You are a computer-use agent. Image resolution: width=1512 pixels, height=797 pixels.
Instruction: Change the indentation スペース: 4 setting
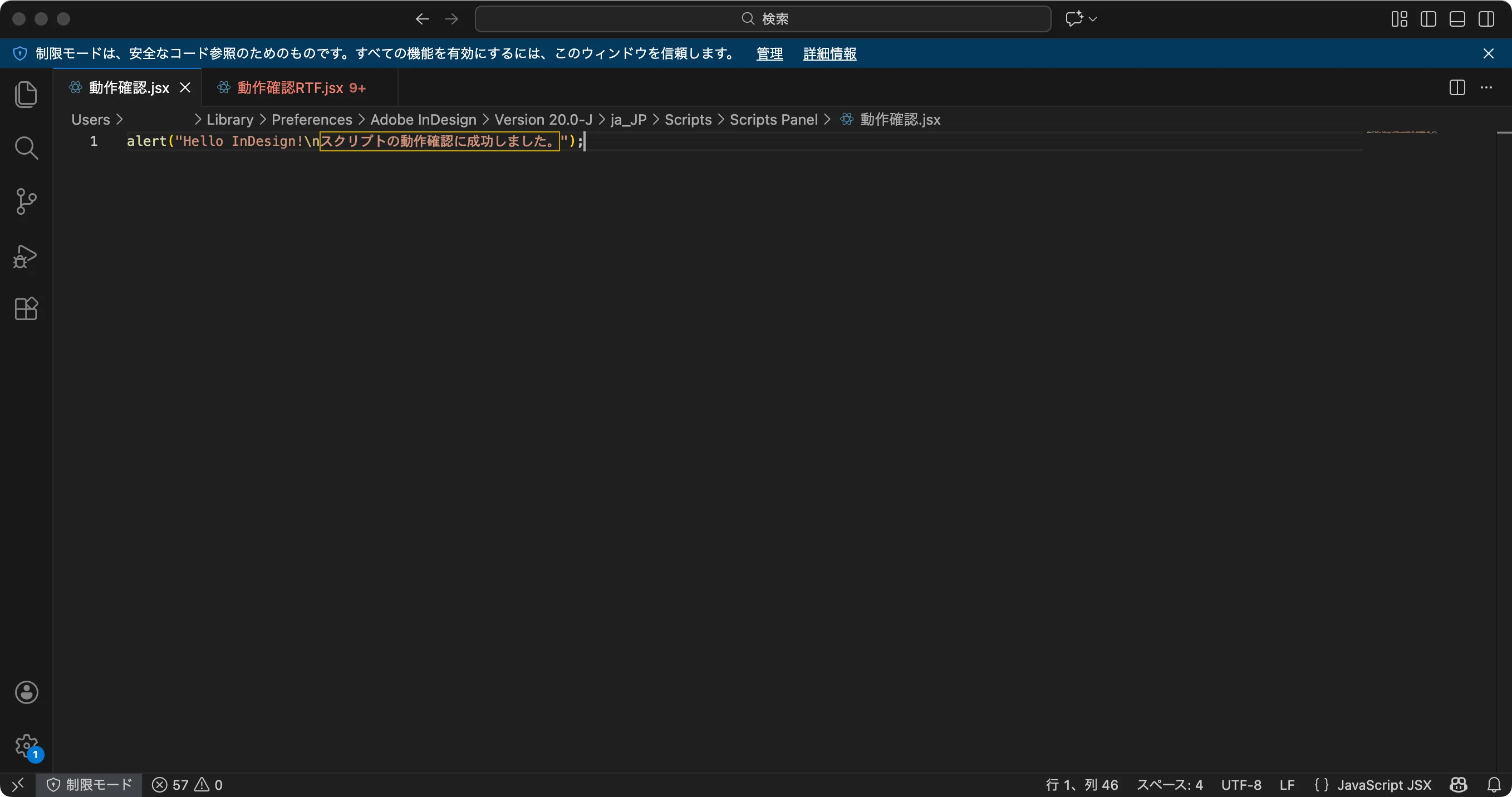(1169, 785)
